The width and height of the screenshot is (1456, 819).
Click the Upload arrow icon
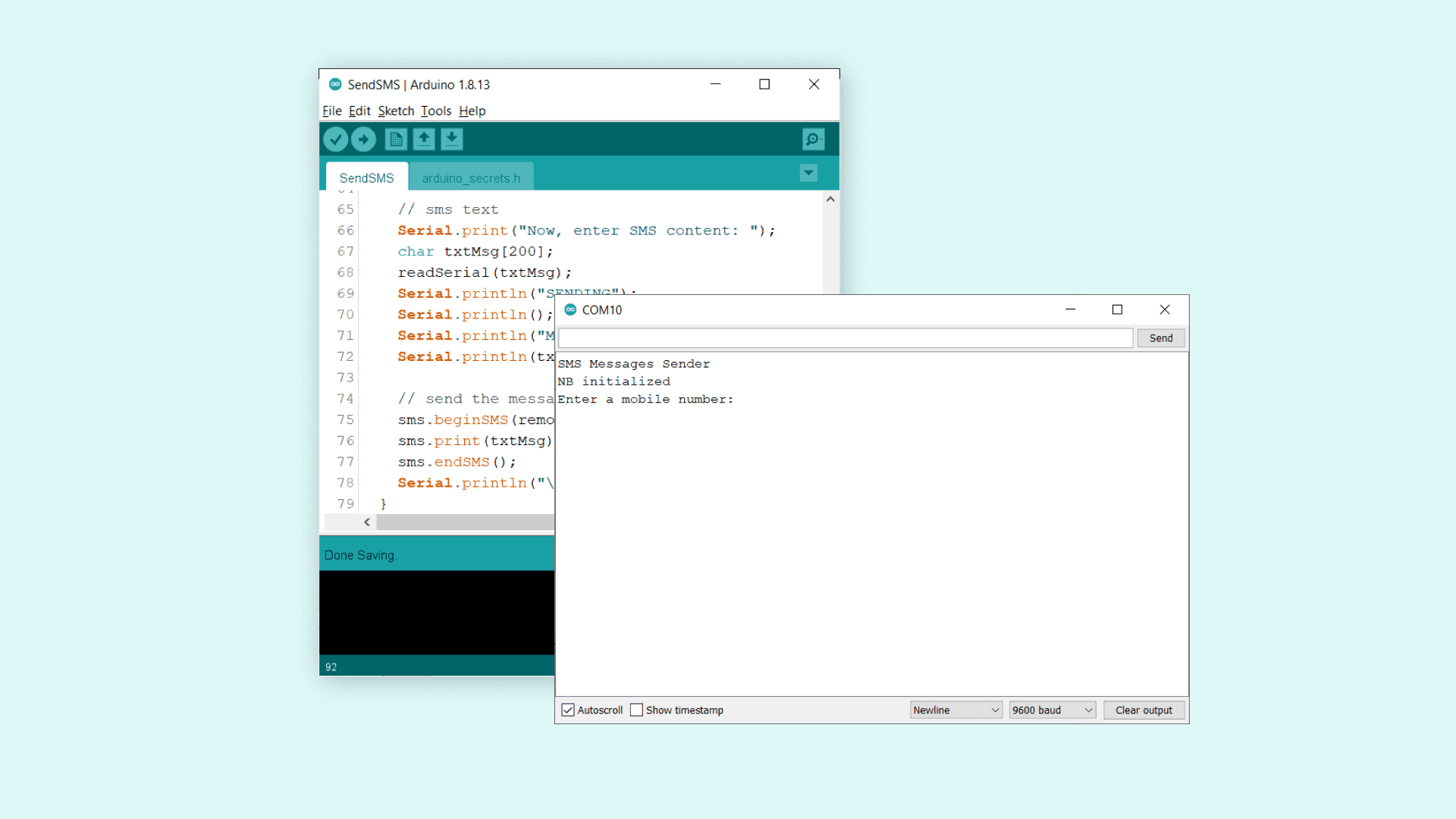click(363, 140)
